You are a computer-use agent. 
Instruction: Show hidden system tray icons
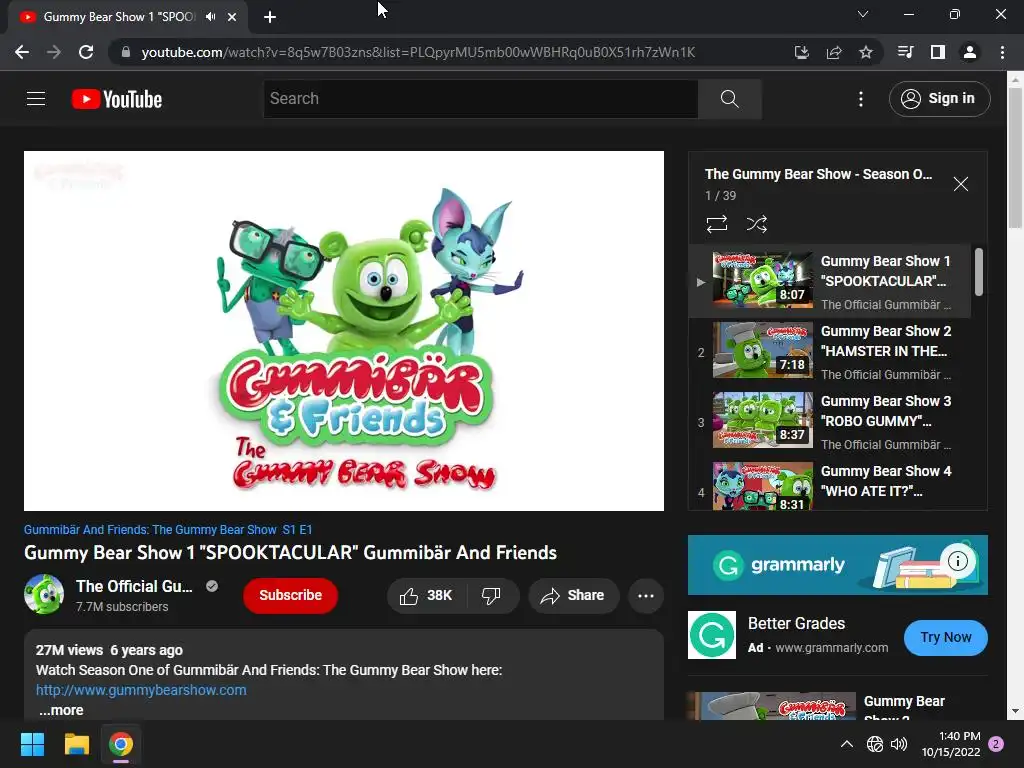click(x=846, y=744)
